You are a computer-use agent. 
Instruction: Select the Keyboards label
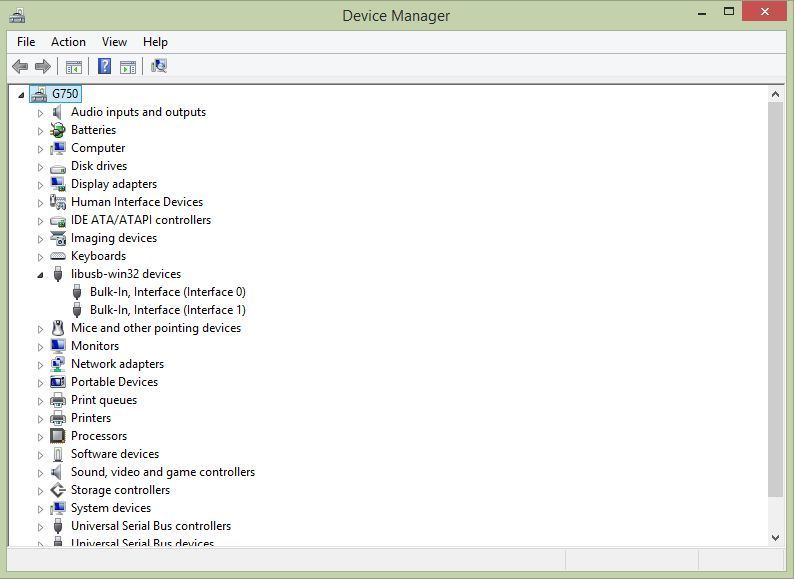[x=98, y=256]
